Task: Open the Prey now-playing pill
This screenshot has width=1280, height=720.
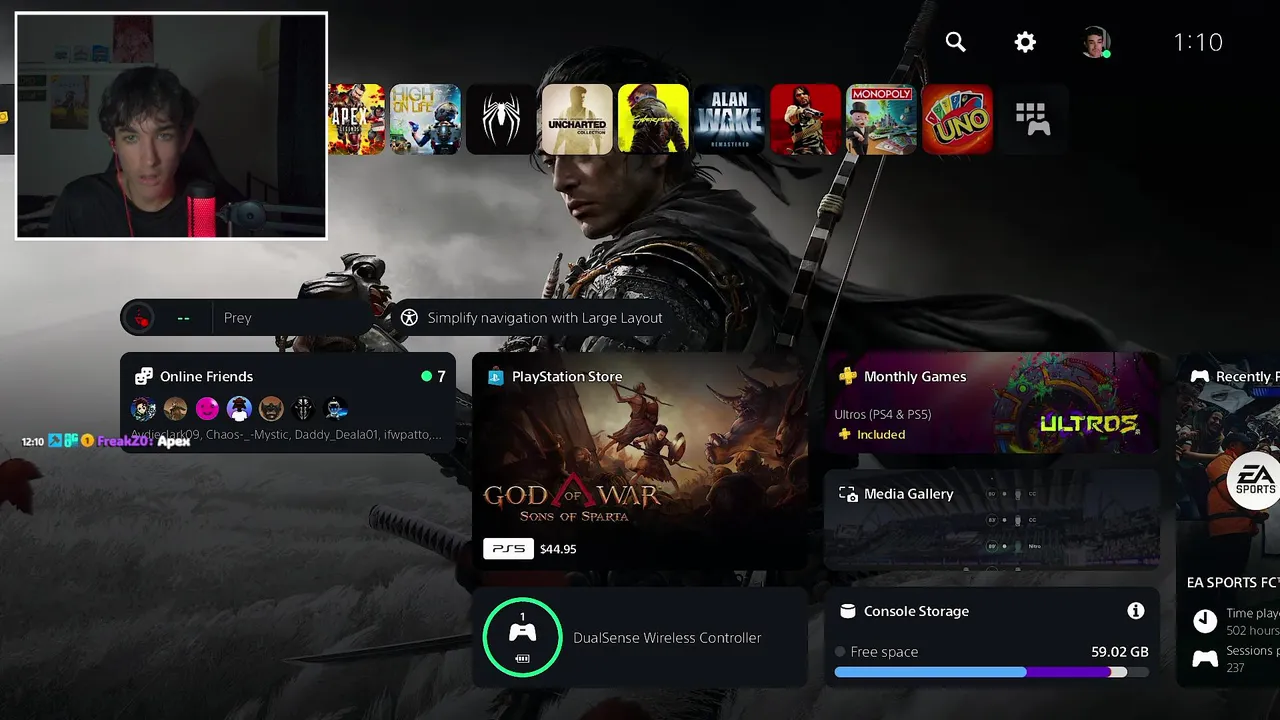Action: 245,317
